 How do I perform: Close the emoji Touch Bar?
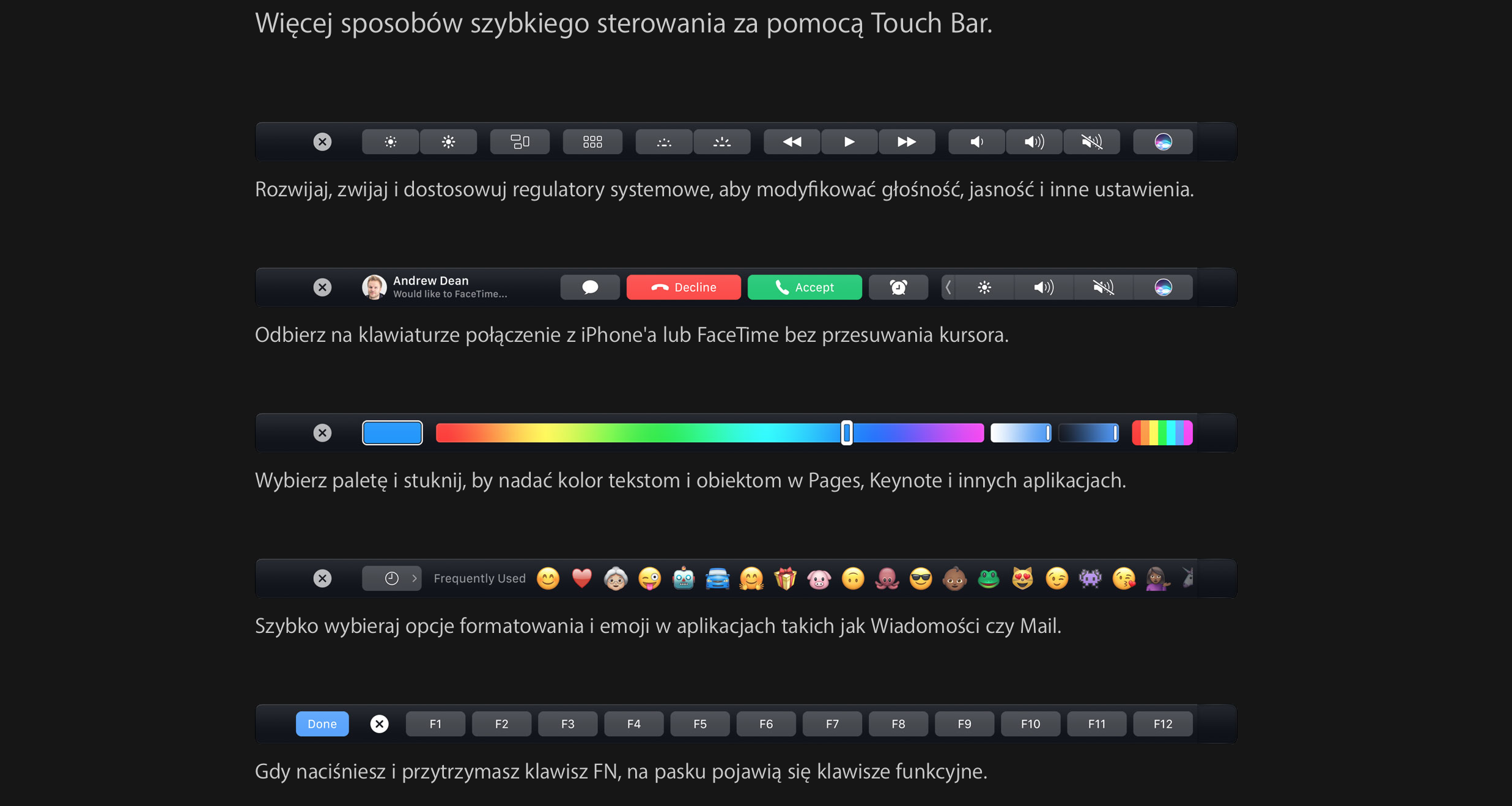(x=322, y=579)
